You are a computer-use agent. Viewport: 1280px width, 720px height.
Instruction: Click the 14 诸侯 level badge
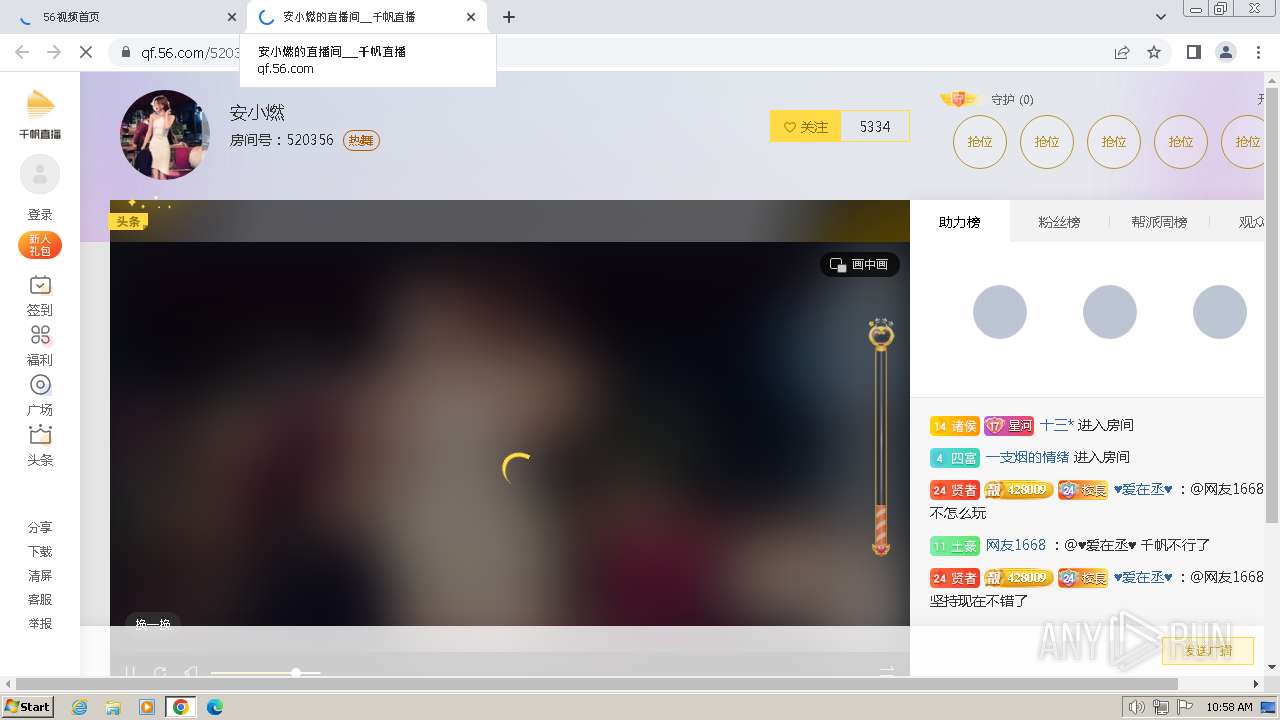954,426
